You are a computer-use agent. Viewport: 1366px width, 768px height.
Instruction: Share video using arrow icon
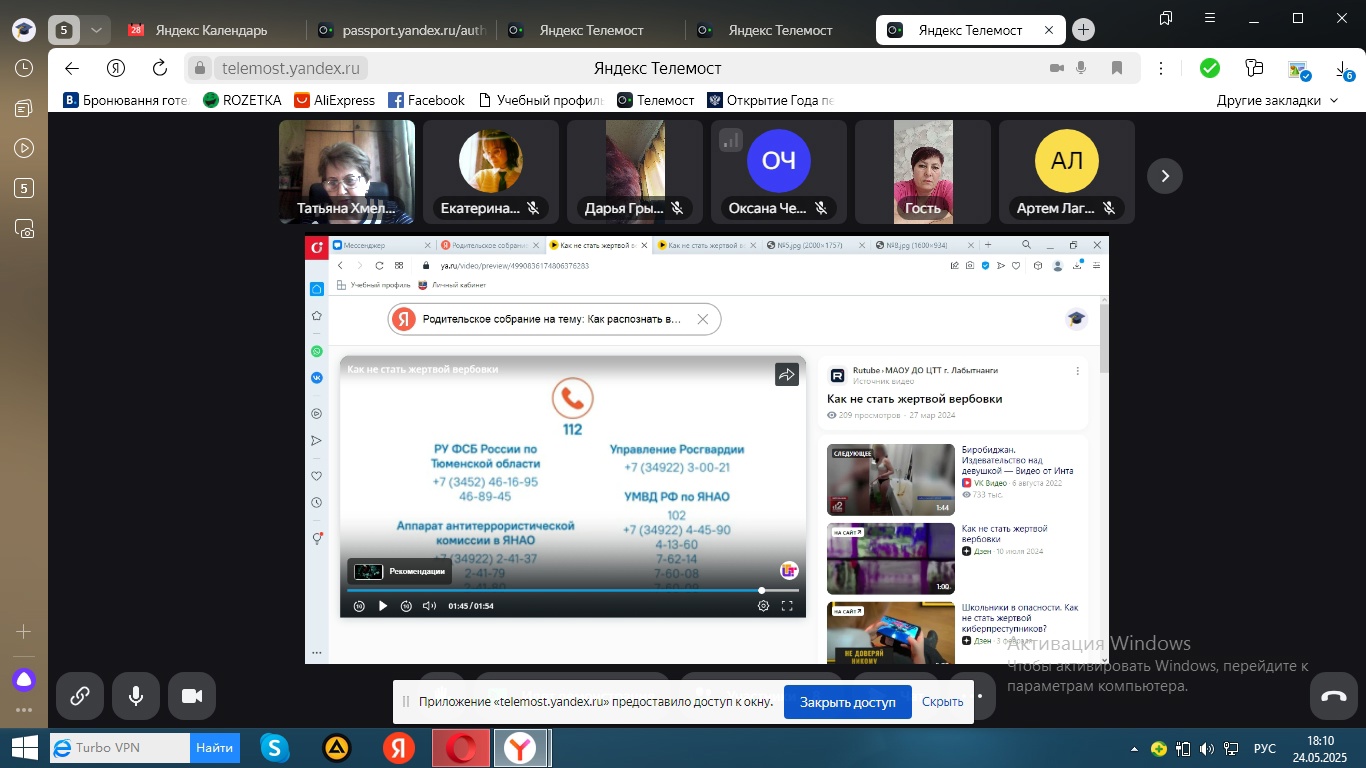(x=787, y=375)
